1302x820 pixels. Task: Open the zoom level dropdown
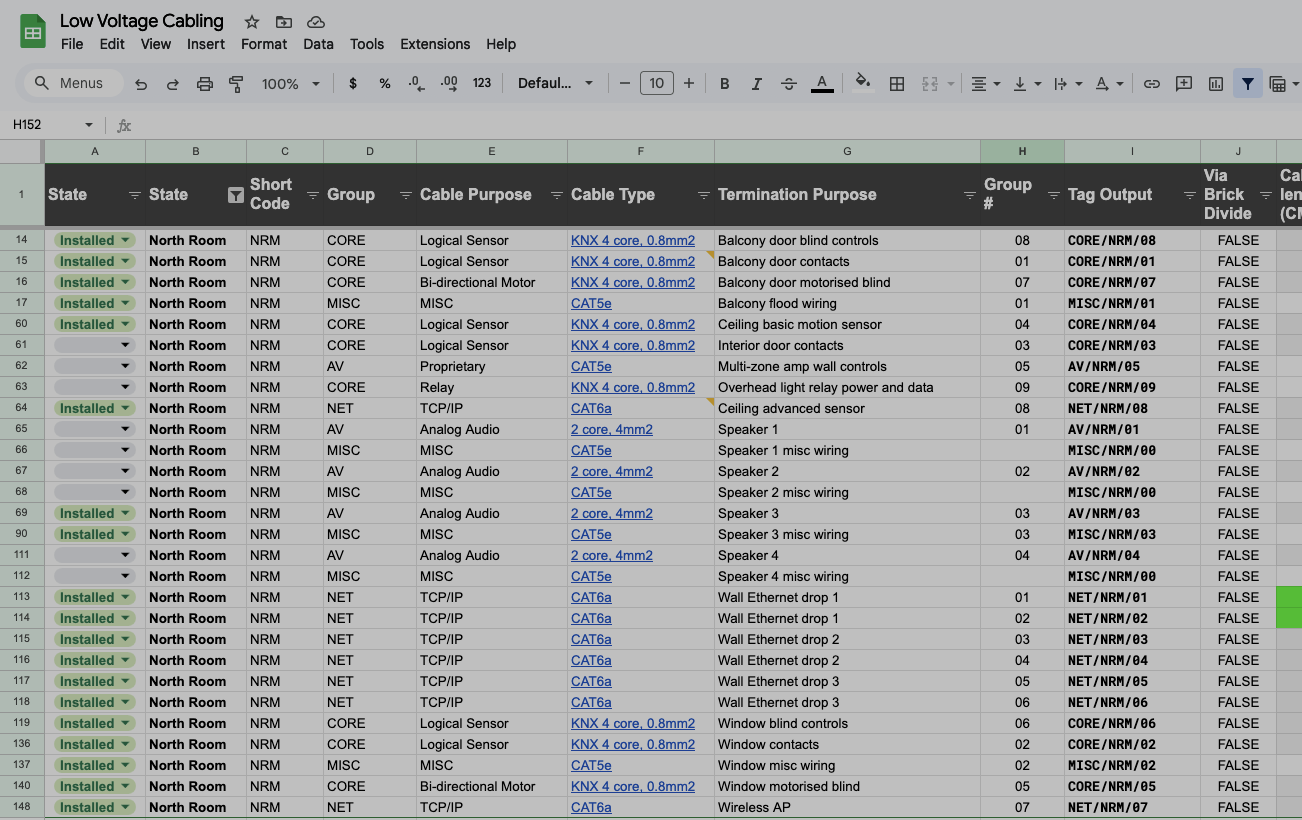[291, 84]
